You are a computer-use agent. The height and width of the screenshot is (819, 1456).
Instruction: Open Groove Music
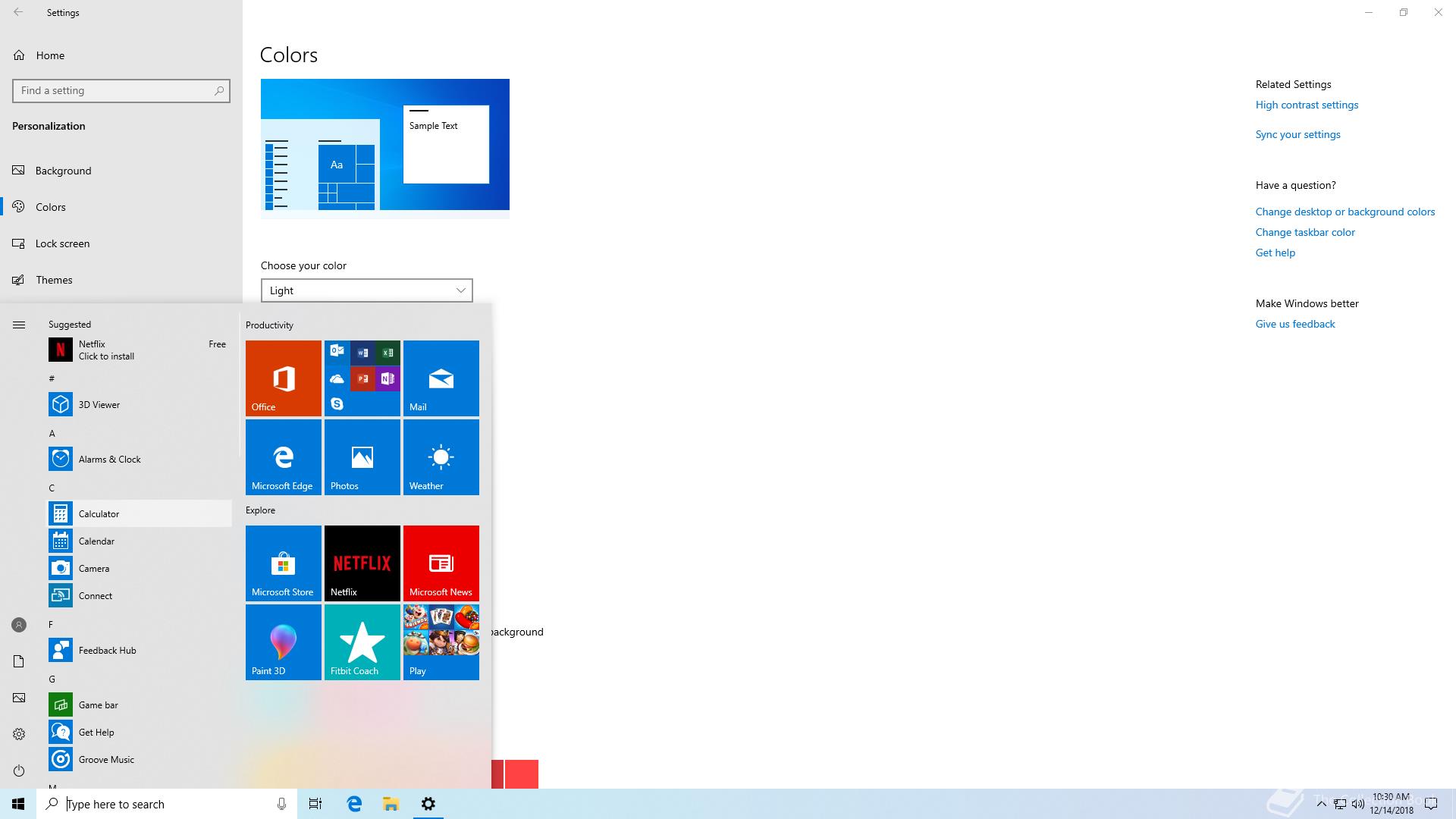coord(140,759)
